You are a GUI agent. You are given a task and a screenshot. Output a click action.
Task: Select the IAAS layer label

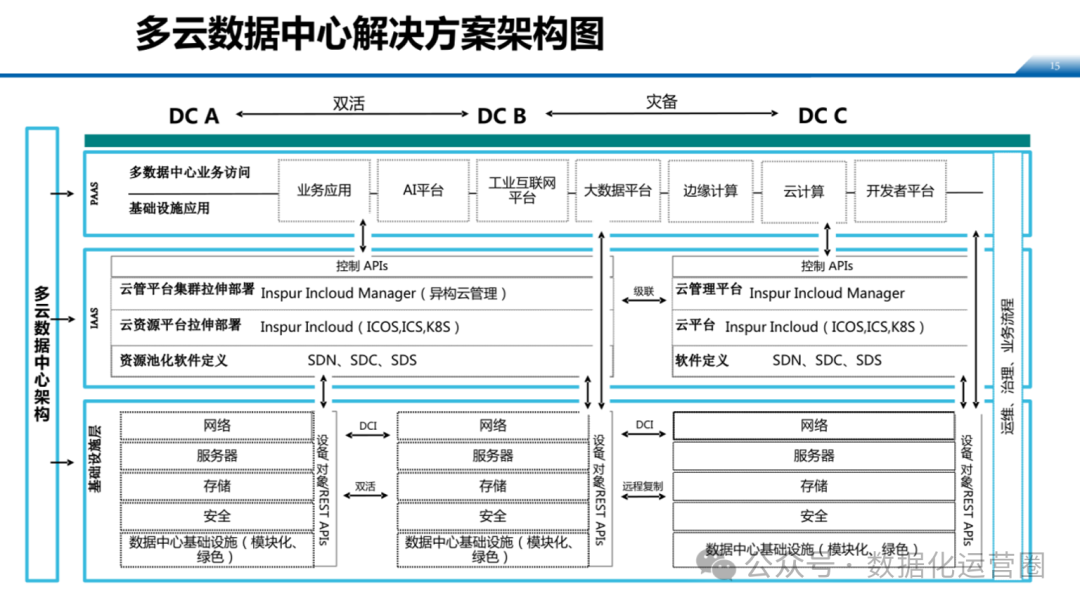(94, 318)
